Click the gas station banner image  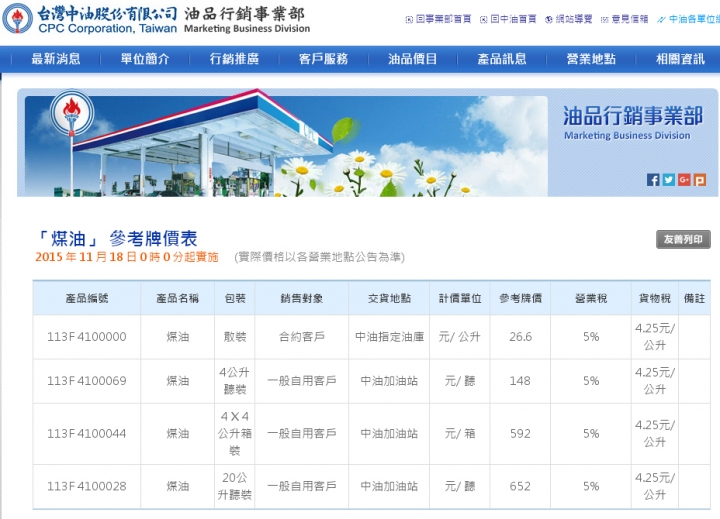click(x=286, y=146)
